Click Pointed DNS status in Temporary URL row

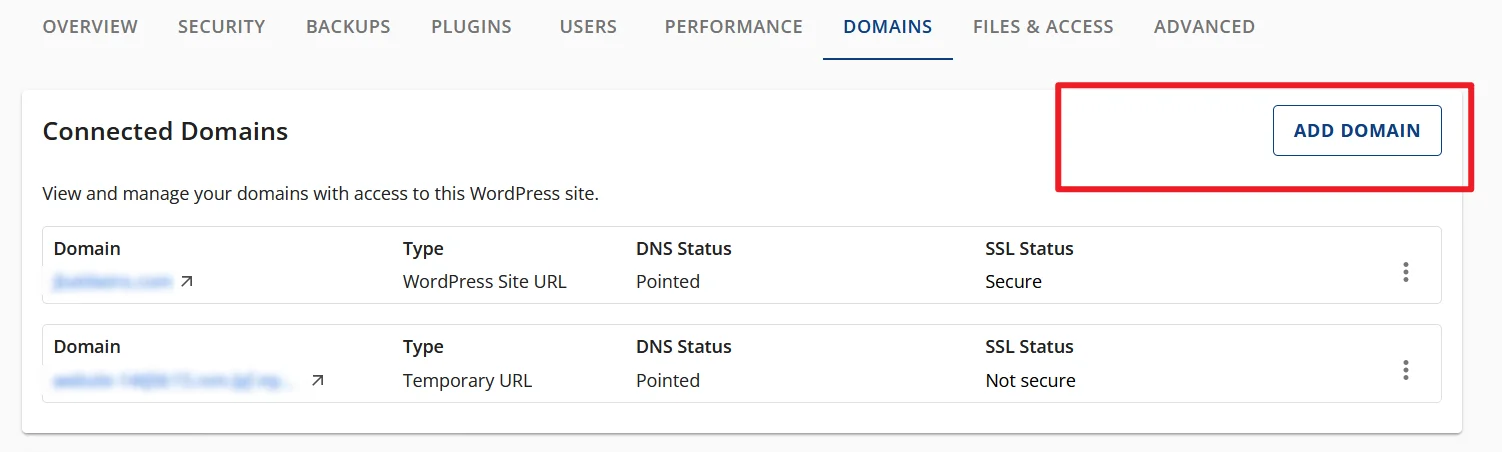(667, 381)
